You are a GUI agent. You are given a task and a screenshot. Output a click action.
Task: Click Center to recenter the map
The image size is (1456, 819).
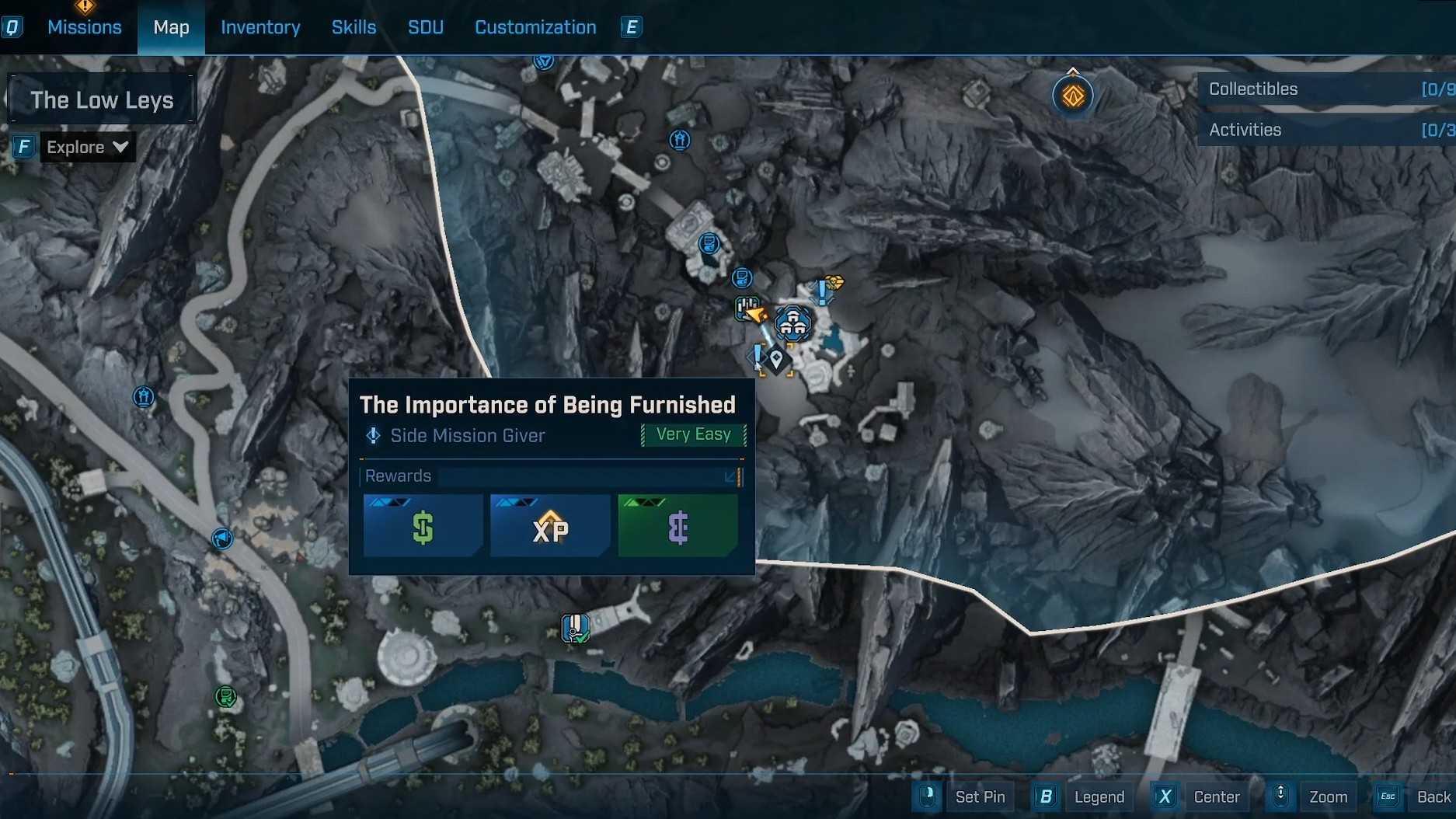coord(1217,796)
